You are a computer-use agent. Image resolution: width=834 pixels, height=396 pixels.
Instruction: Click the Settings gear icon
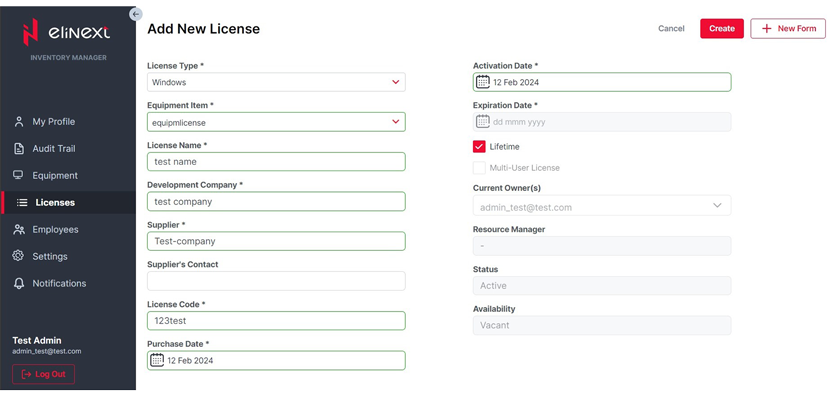point(19,256)
